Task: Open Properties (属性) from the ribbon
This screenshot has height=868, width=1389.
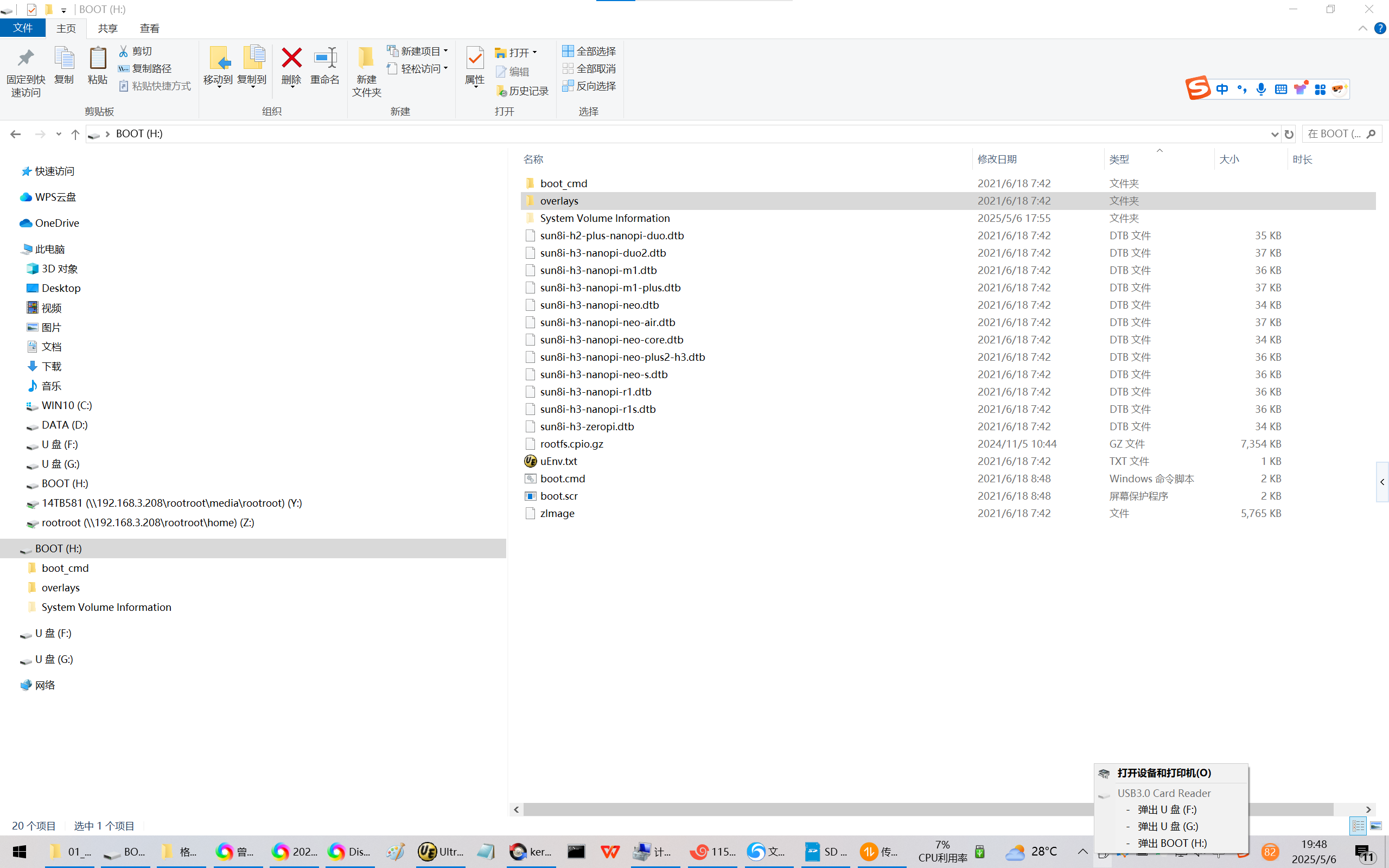Action: coord(475,59)
